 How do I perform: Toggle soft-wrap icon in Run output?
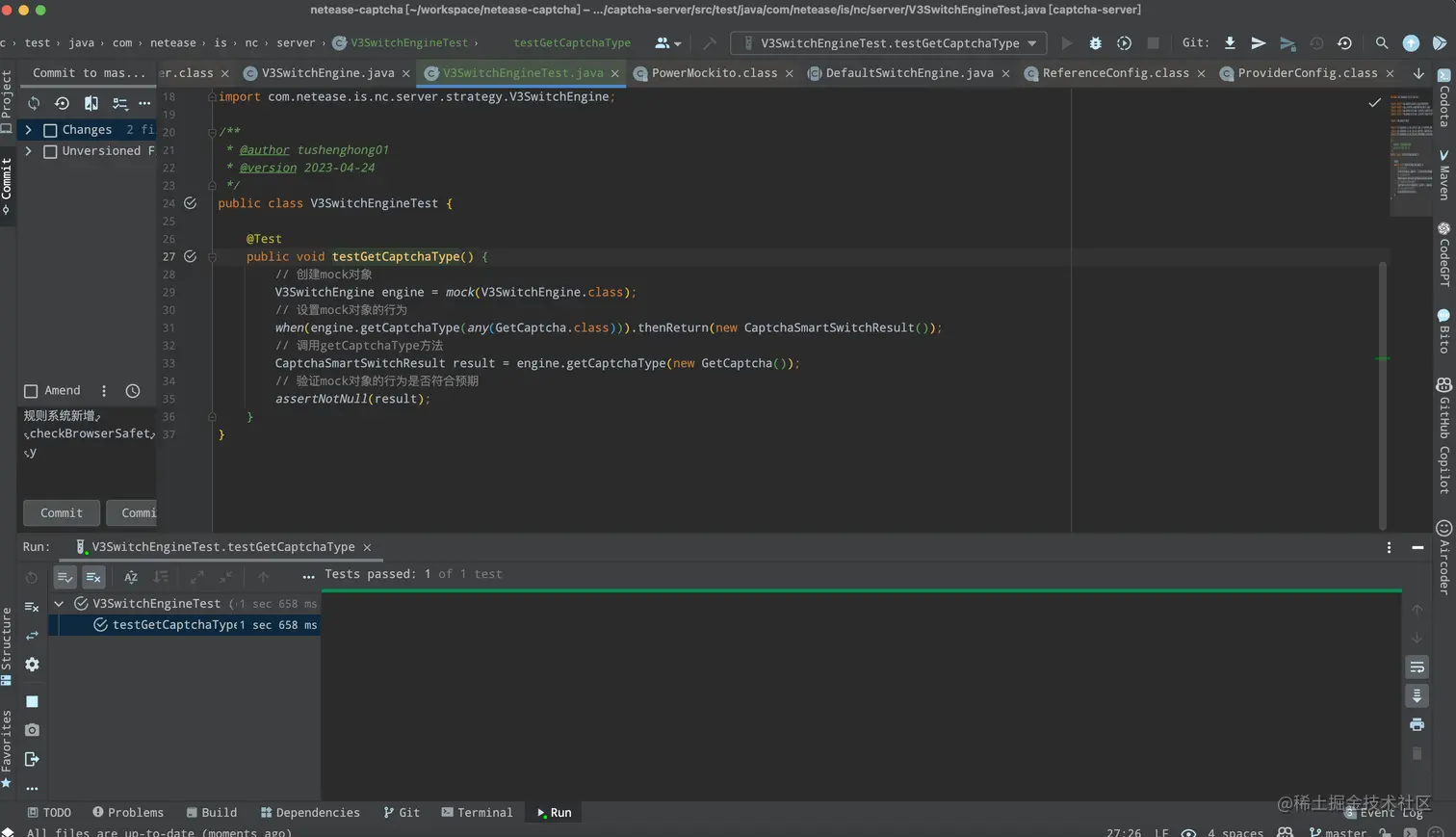pyautogui.click(x=1417, y=667)
